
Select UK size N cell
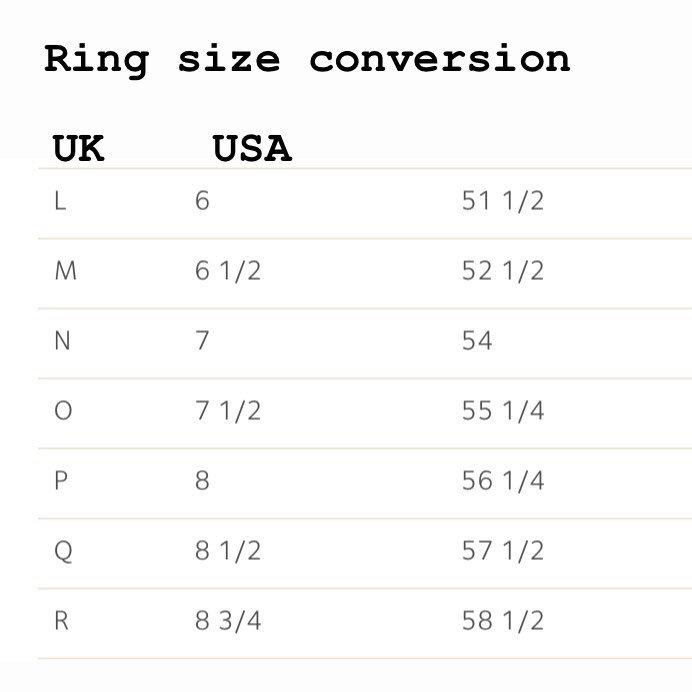tap(62, 341)
